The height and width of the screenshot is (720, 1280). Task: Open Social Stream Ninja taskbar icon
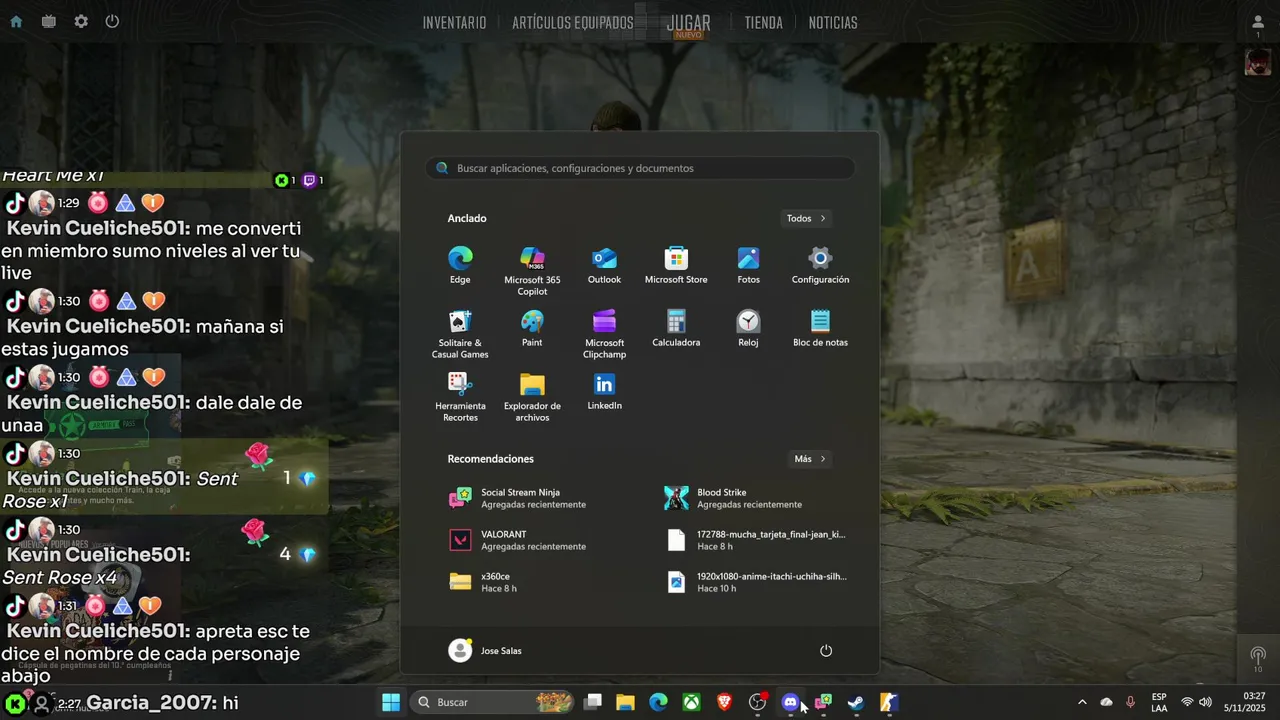(x=823, y=702)
